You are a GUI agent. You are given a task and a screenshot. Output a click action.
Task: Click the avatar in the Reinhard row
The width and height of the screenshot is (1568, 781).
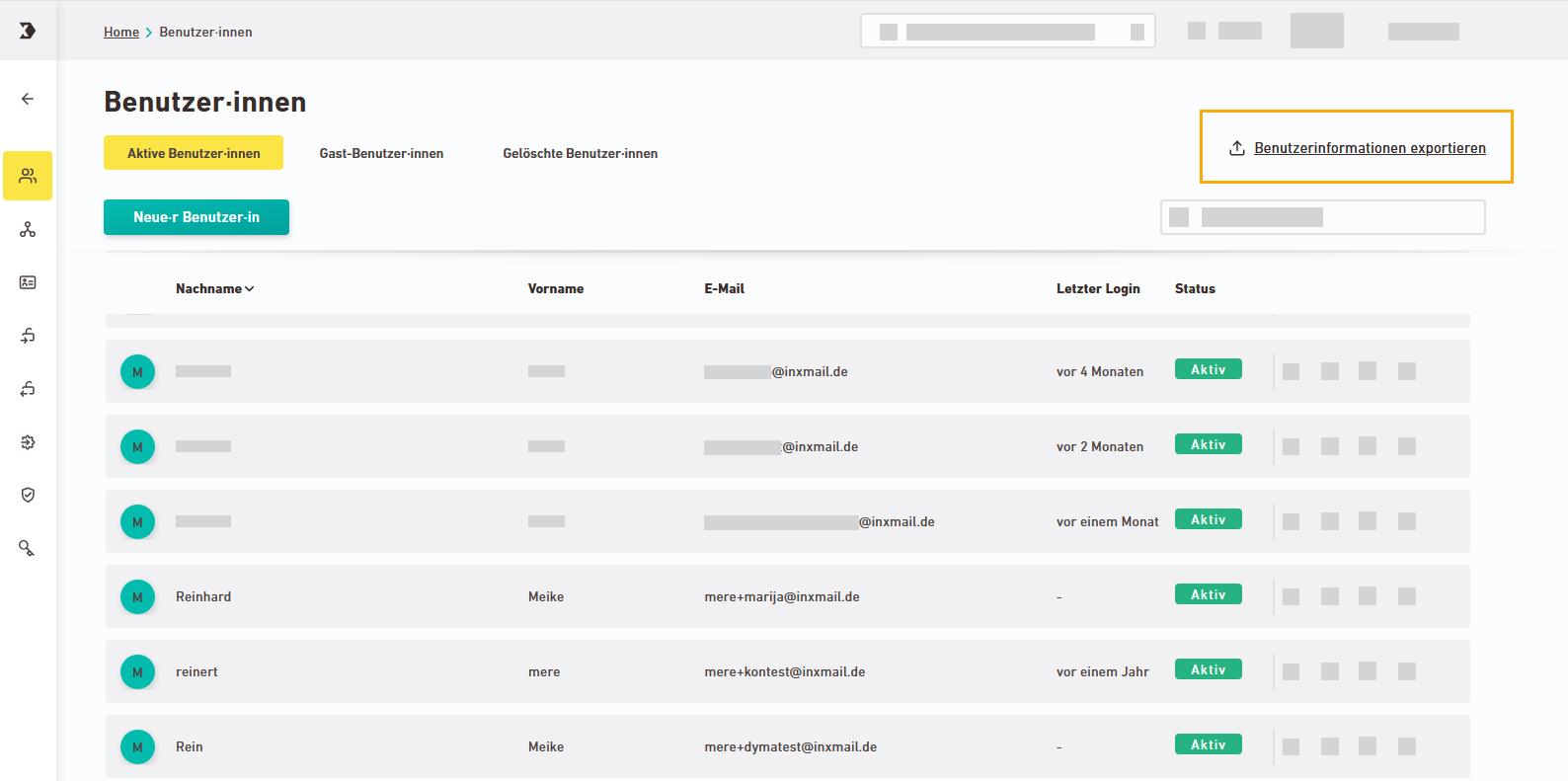pos(137,596)
